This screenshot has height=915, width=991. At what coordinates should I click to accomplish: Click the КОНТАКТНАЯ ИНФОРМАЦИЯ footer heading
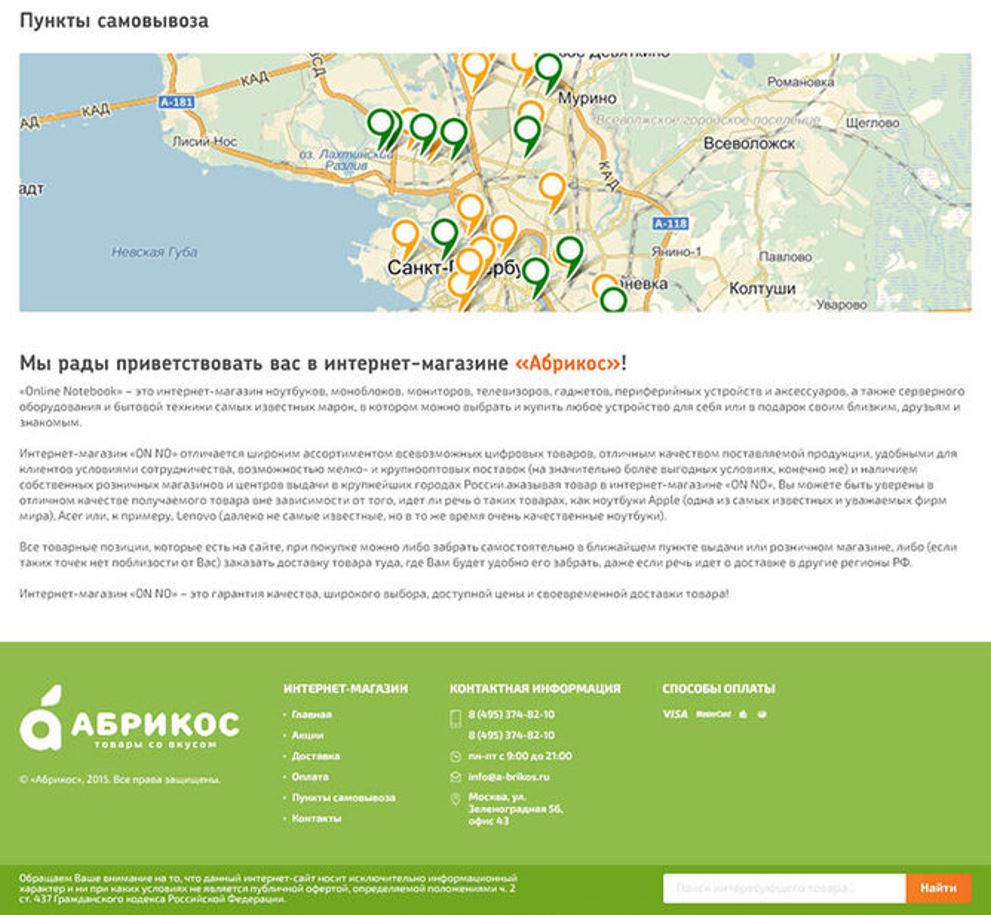point(535,688)
